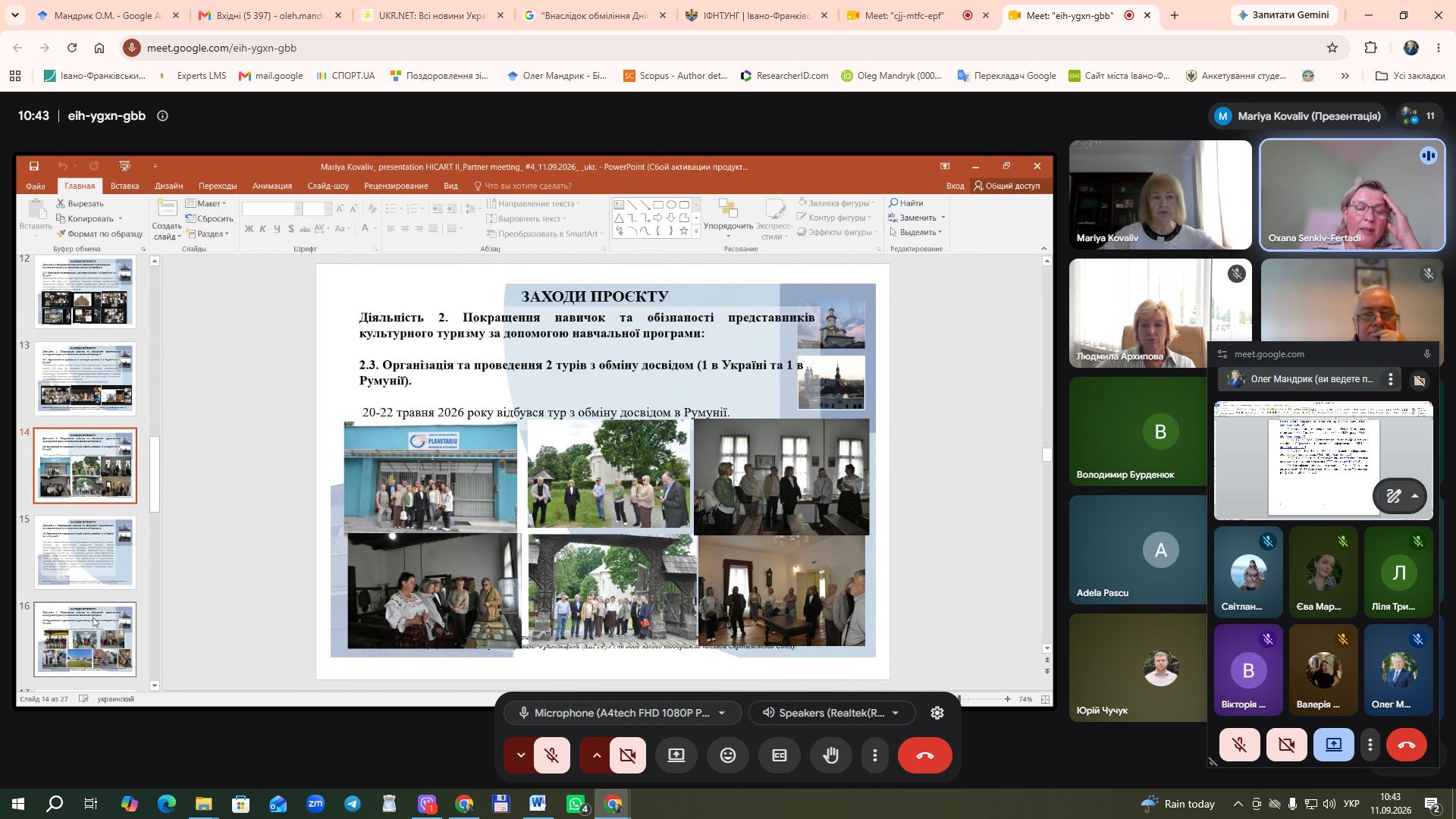Open the Дизайн ribbon tab
Viewport: 1456px width, 819px height.
pos(168,186)
